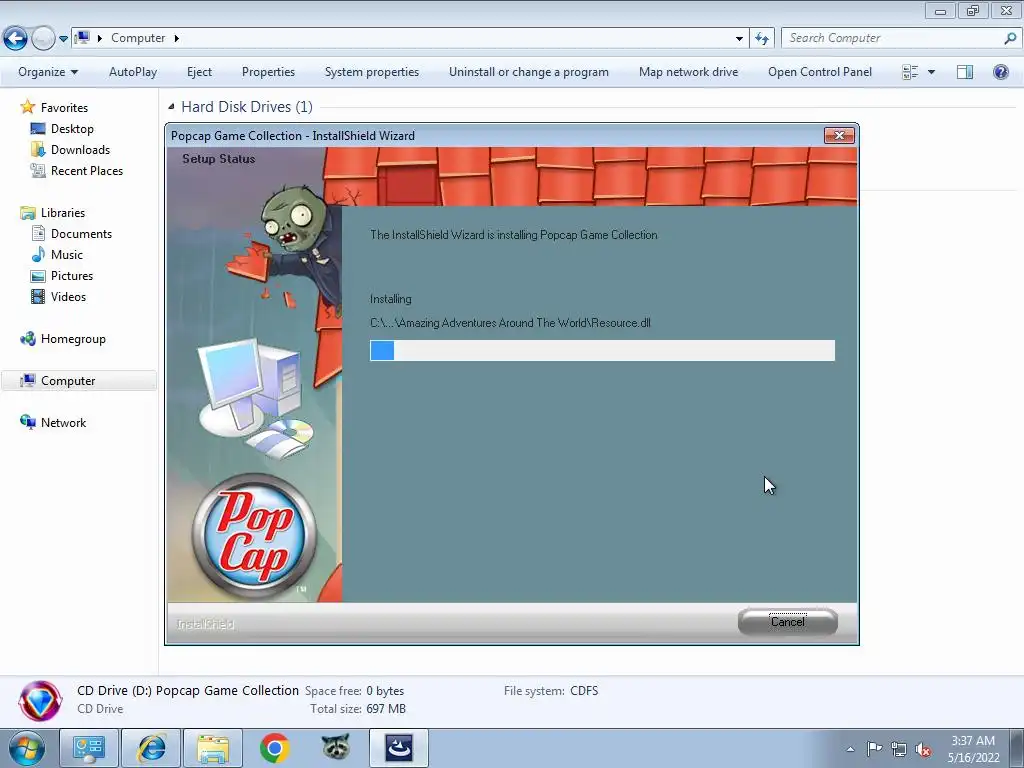This screenshot has width=1024, height=768.
Task: Eject the CD drive
Action: 199,72
